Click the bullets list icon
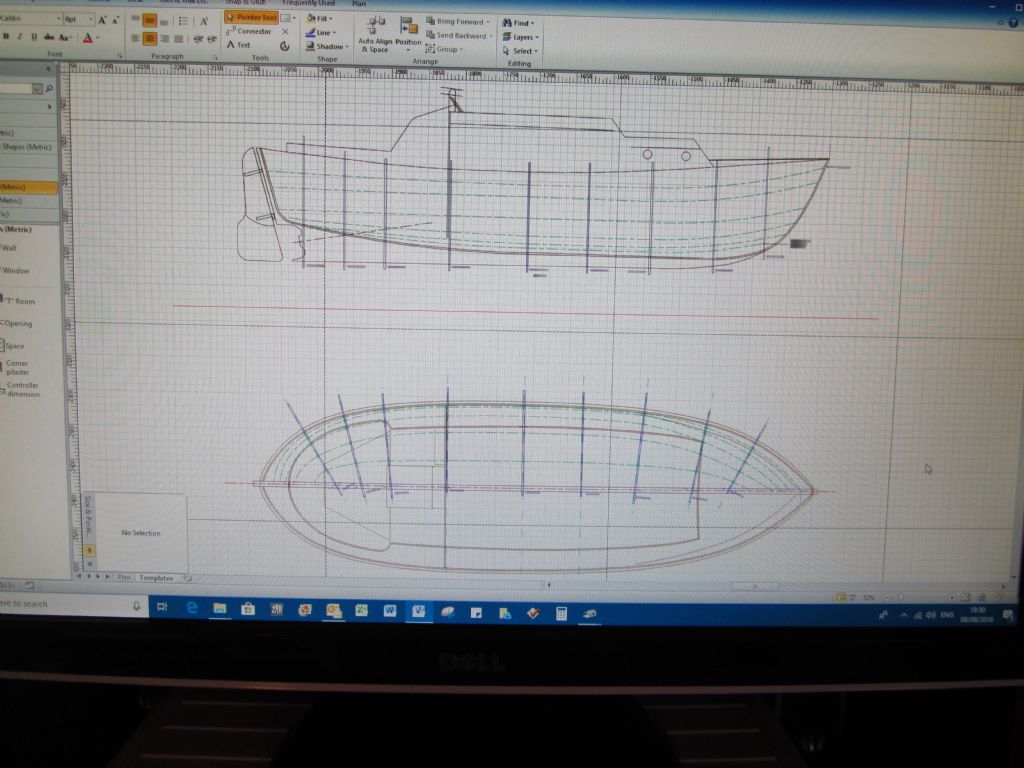This screenshot has width=1024, height=768. pyautogui.click(x=183, y=22)
